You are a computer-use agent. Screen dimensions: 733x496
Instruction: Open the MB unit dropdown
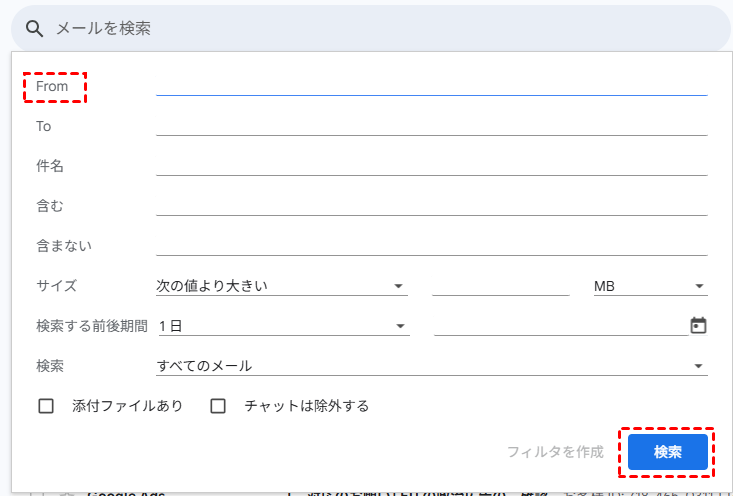(649, 286)
